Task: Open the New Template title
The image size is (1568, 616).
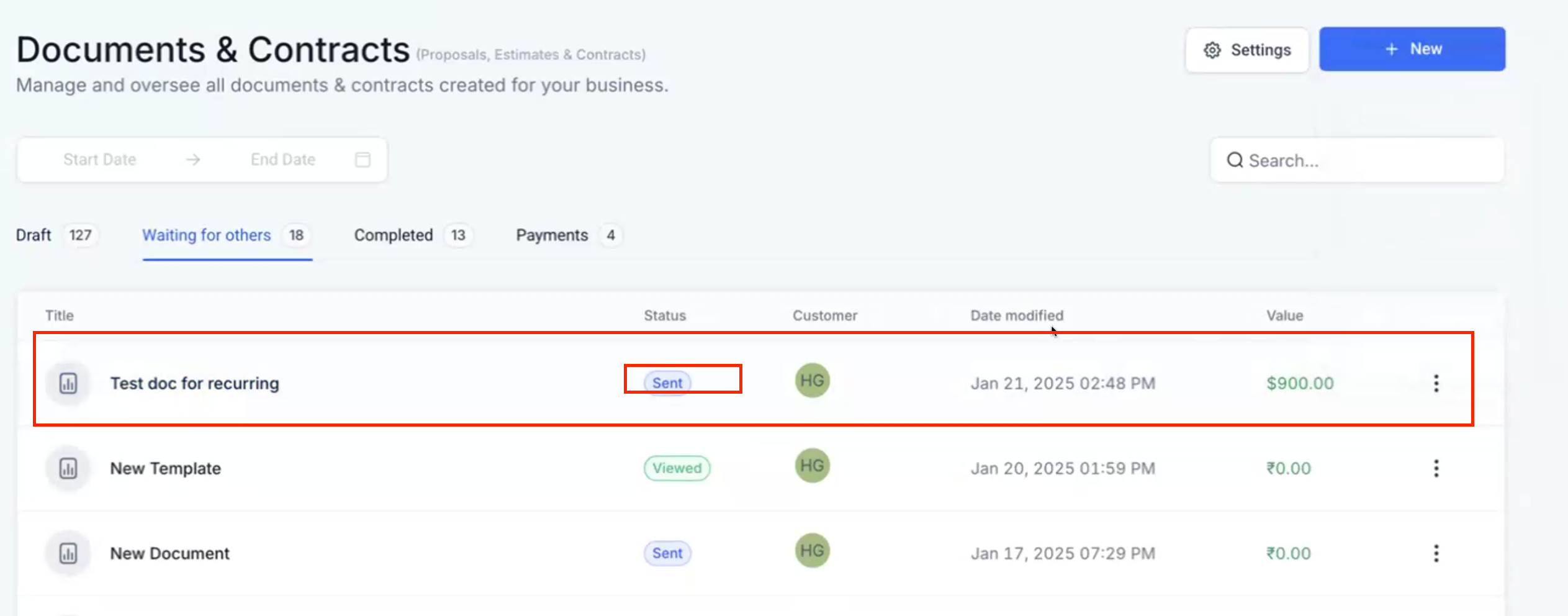Action: 166,468
